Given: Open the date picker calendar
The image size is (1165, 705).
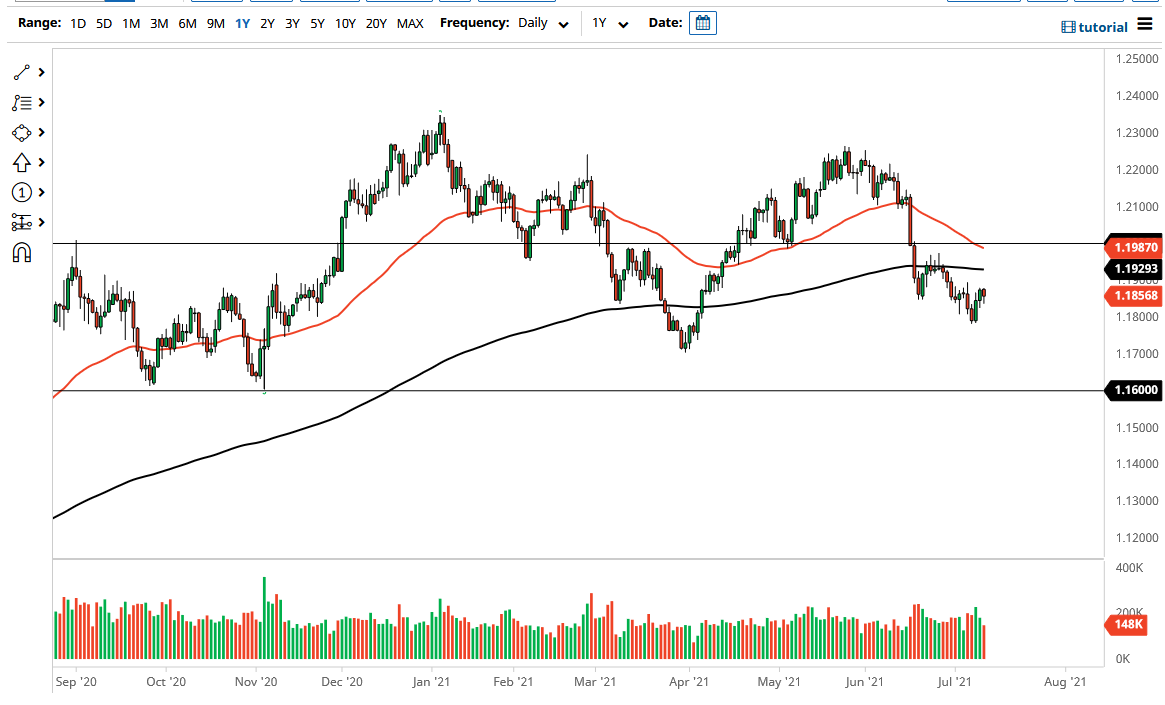Looking at the screenshot, I should pos(703,23).
